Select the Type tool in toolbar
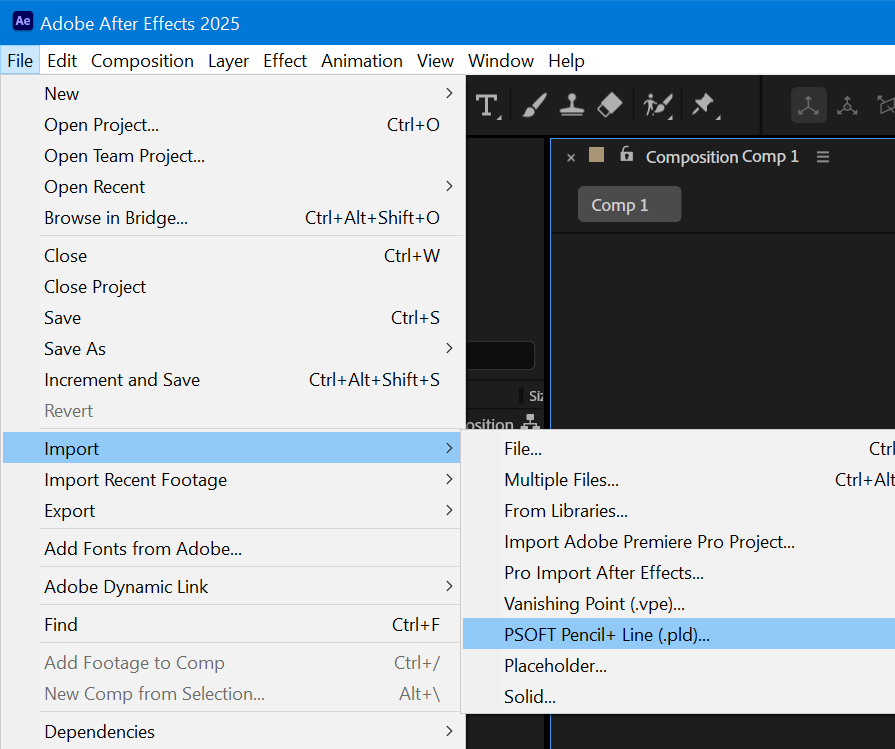The height and width of the screenshot is (749, 895). coord(487,106)
